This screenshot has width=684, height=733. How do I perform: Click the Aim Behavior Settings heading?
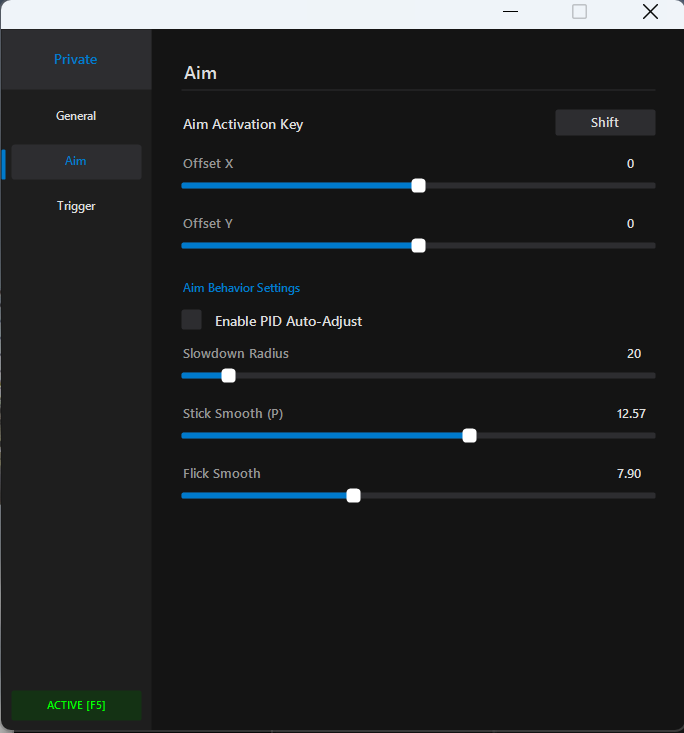(x=241, y=288)
